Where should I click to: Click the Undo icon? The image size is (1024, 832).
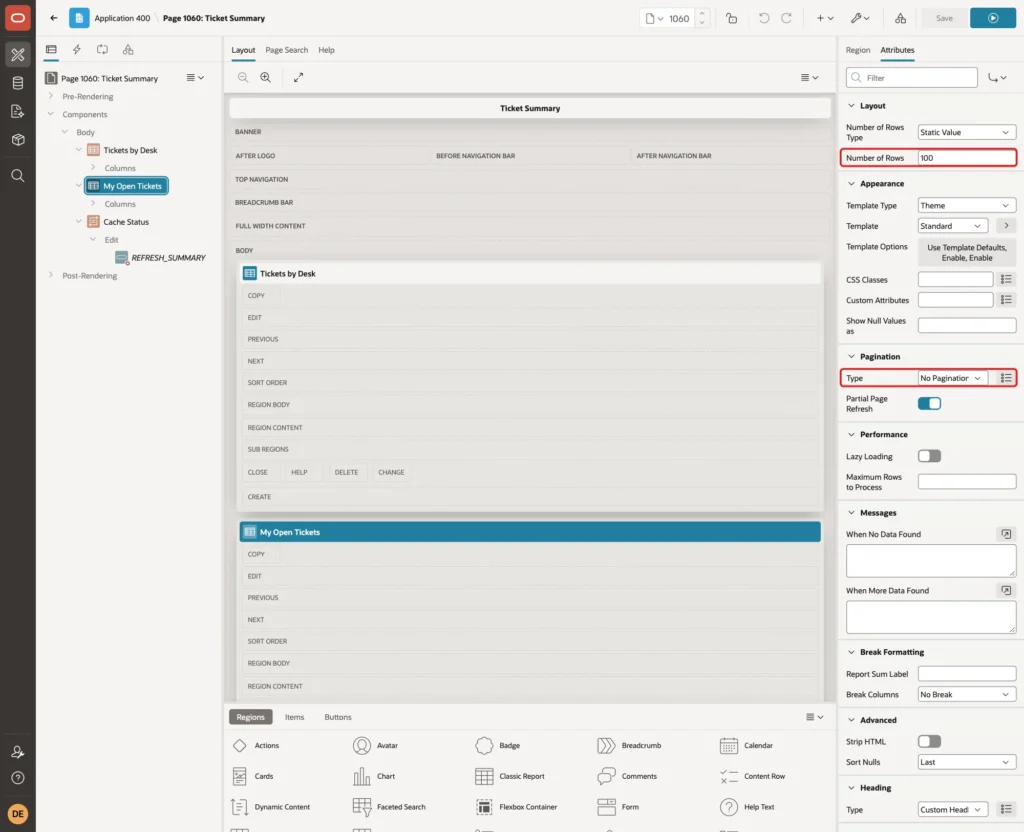tap(763, 18)
